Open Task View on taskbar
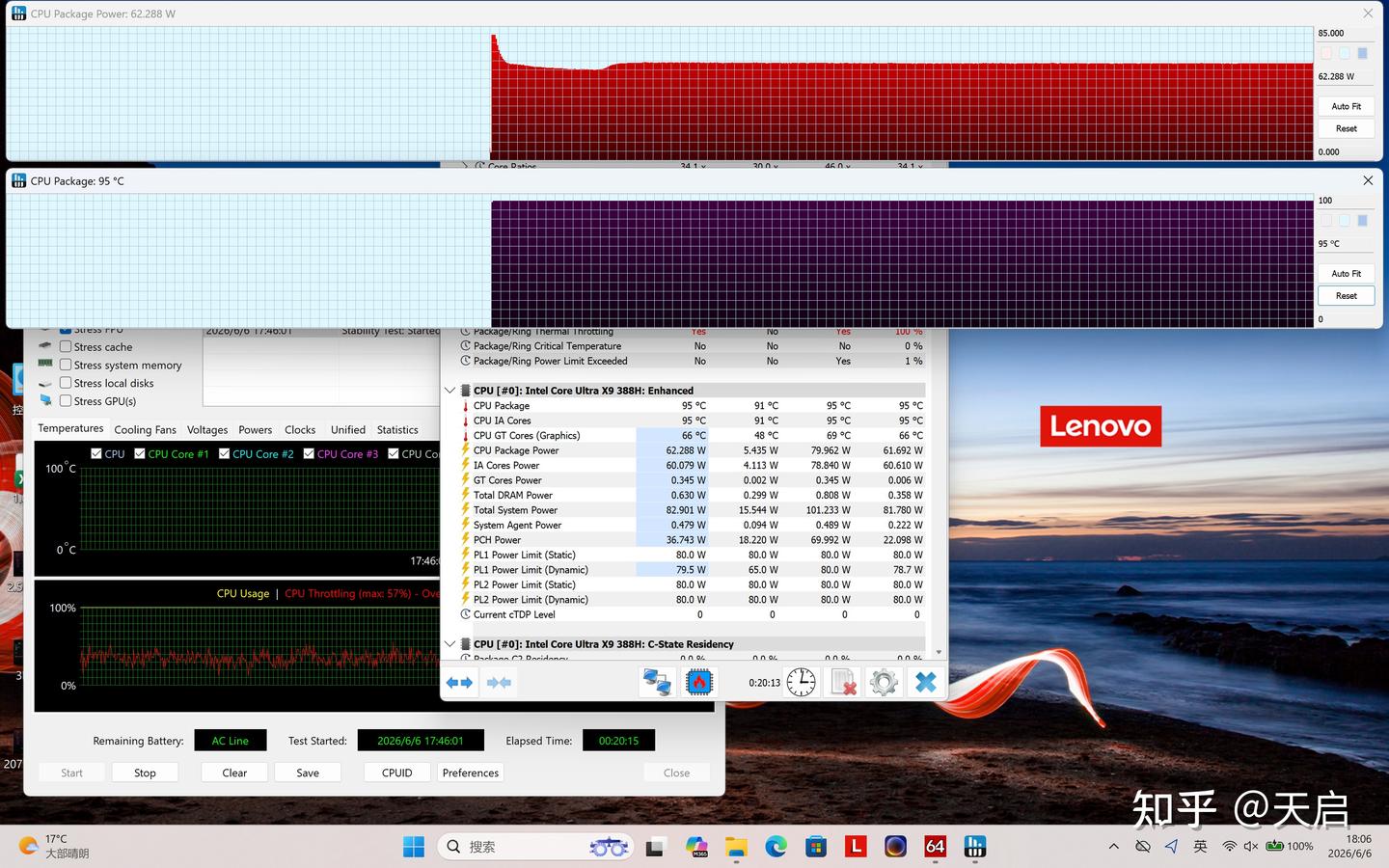 tap(655, 847)
